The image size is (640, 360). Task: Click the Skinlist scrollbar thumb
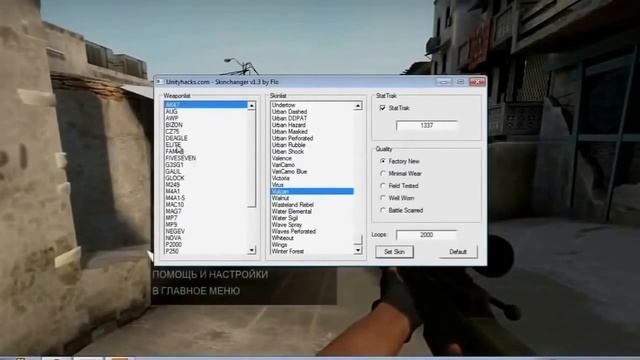click(358, 239)
